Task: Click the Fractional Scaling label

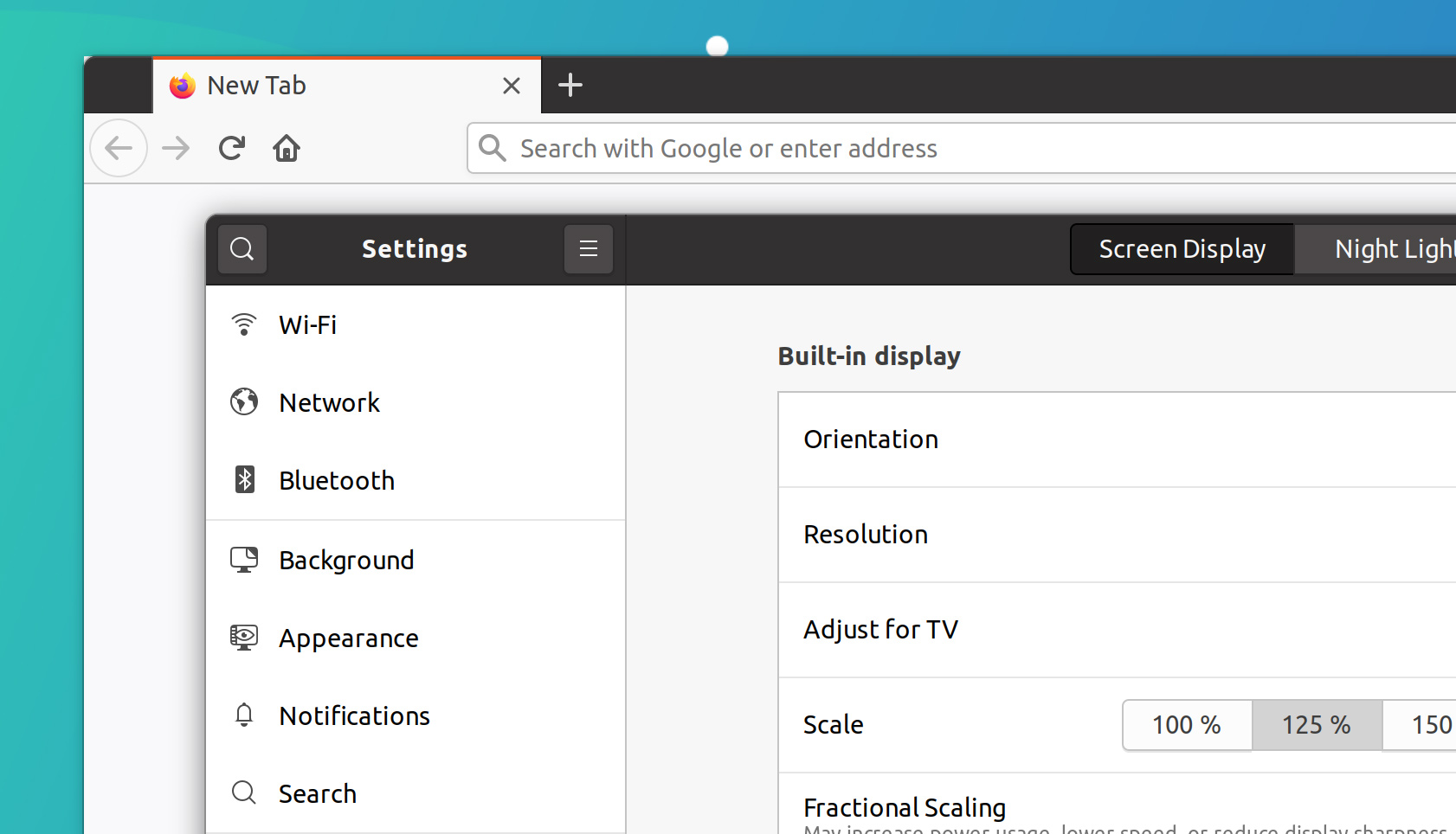Action: click(905, 808)
